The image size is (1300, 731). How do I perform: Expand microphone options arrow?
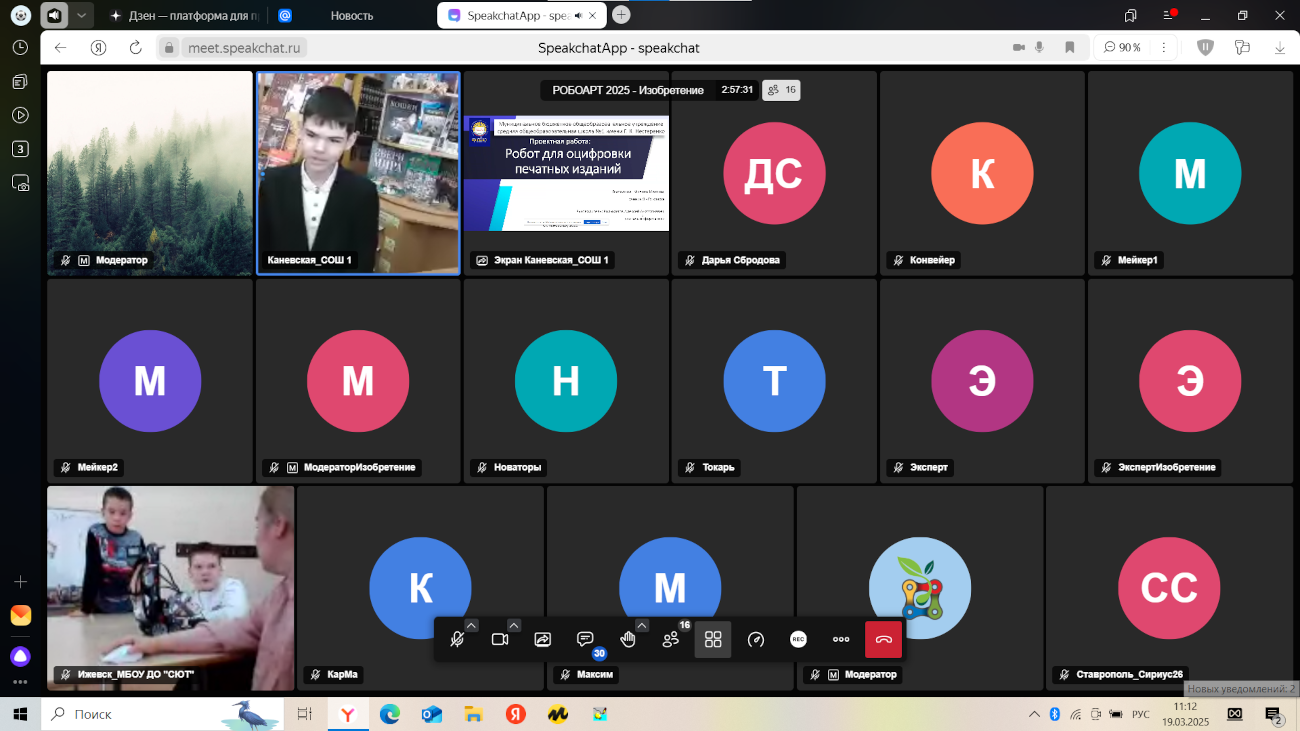[471, 626]
